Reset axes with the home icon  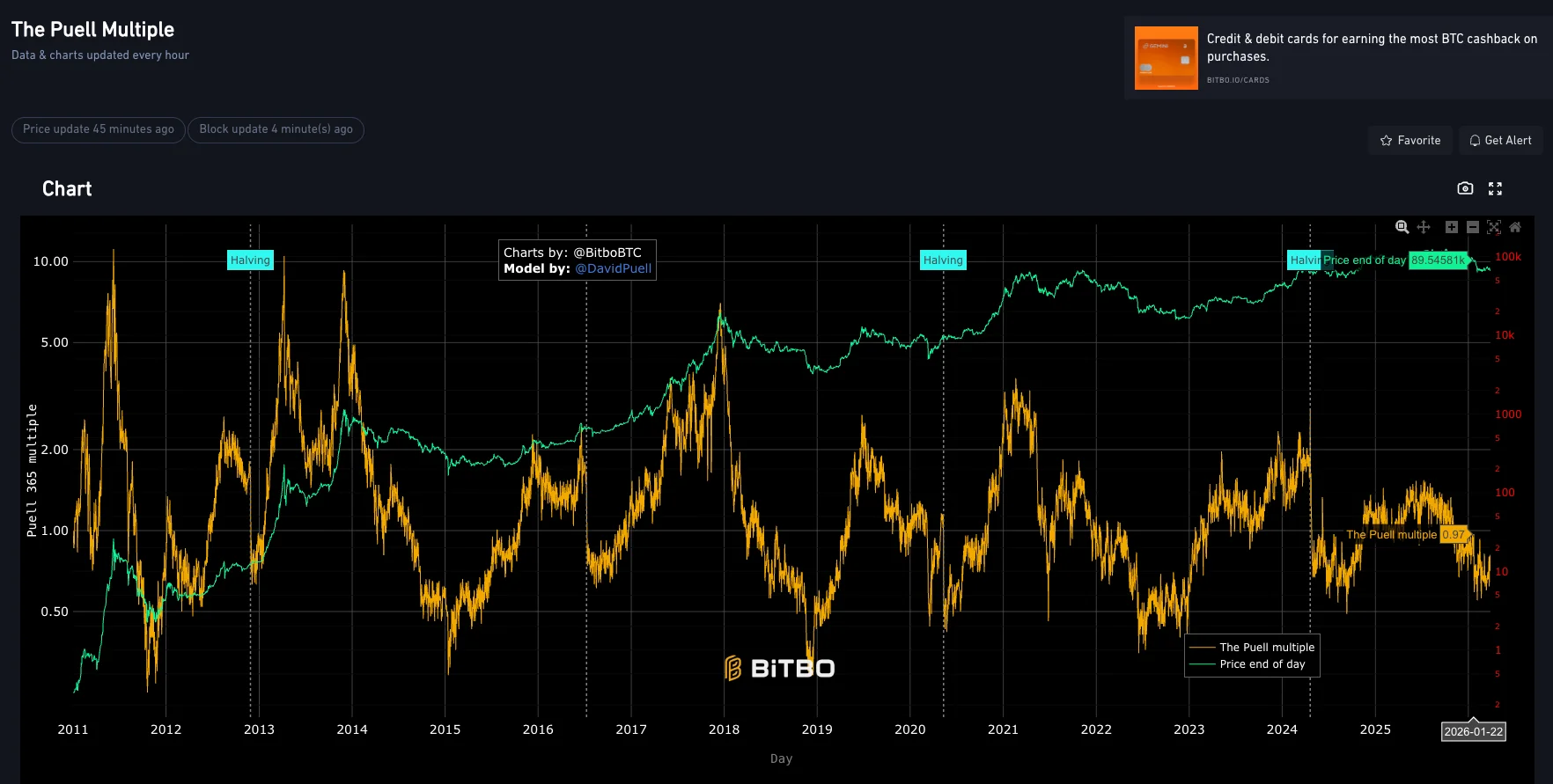1515,227
